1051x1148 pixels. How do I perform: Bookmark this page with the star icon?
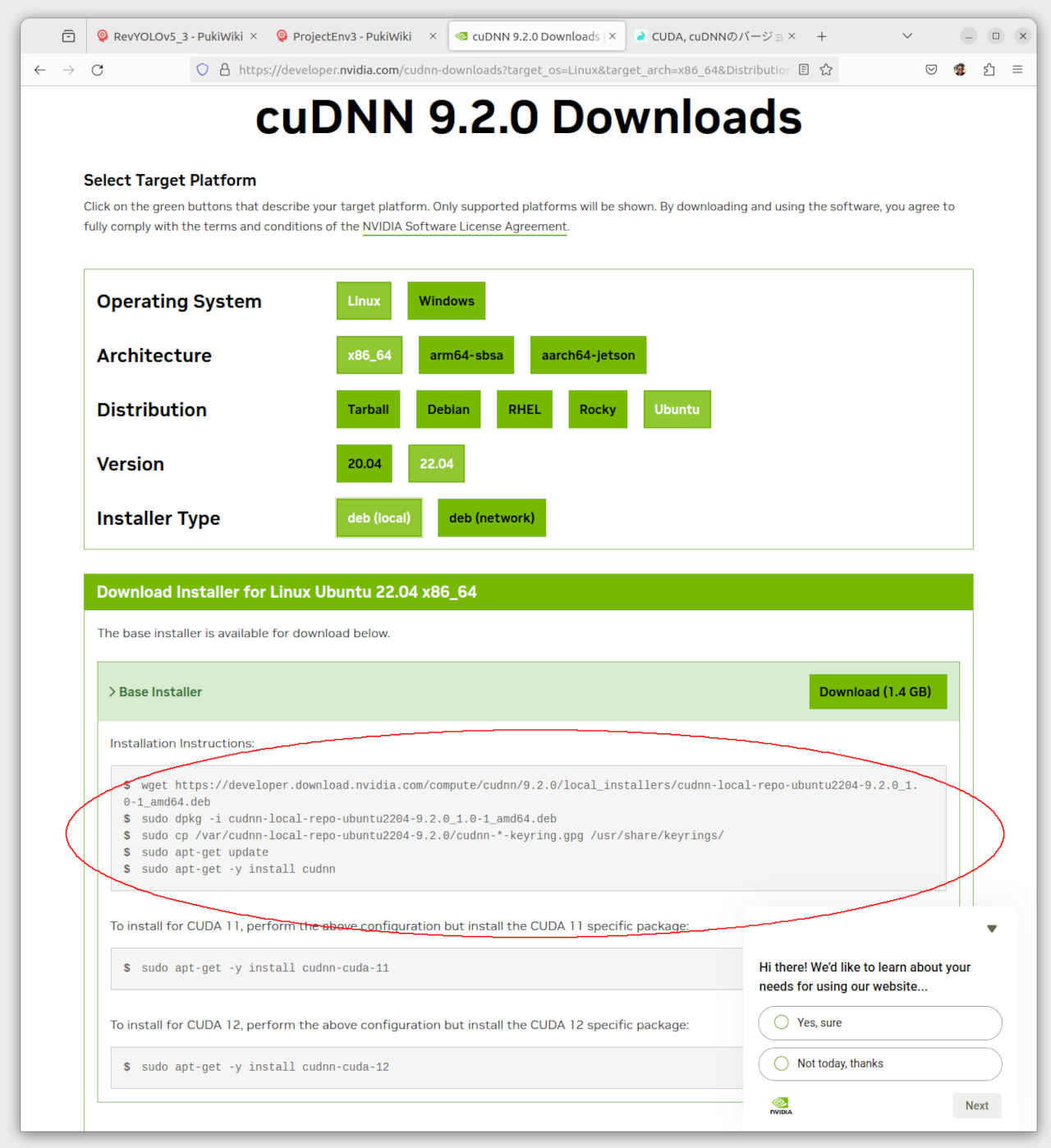tap(826, 70)
